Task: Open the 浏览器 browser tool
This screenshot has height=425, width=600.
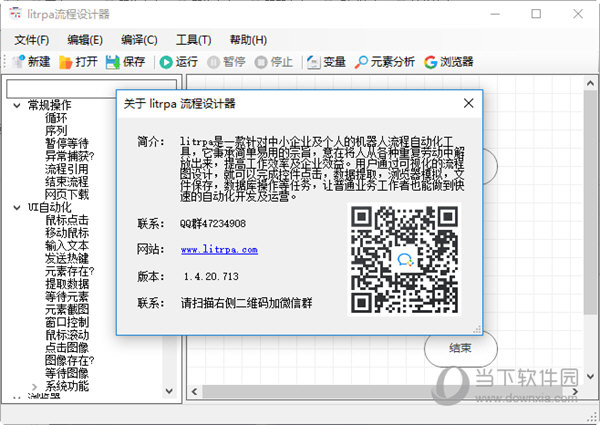Action: click(x=448, y=62)
